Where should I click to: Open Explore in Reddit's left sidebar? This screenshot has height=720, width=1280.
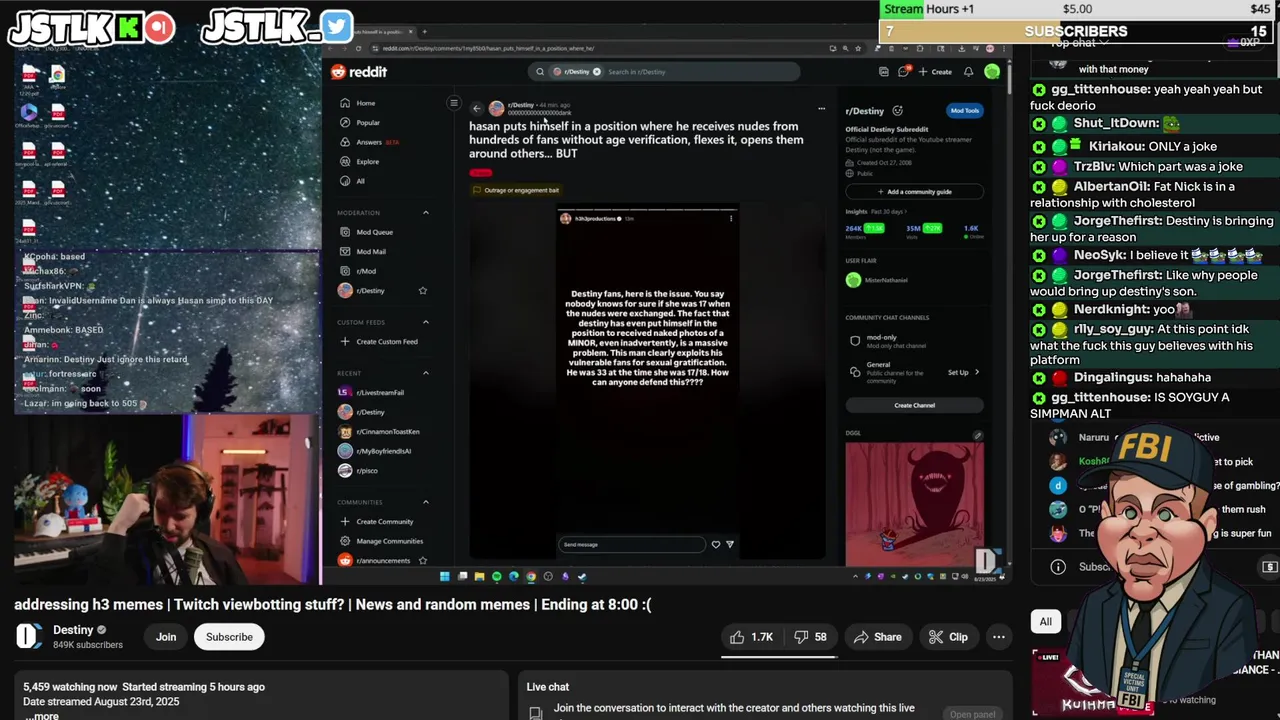tap(359, 161)
